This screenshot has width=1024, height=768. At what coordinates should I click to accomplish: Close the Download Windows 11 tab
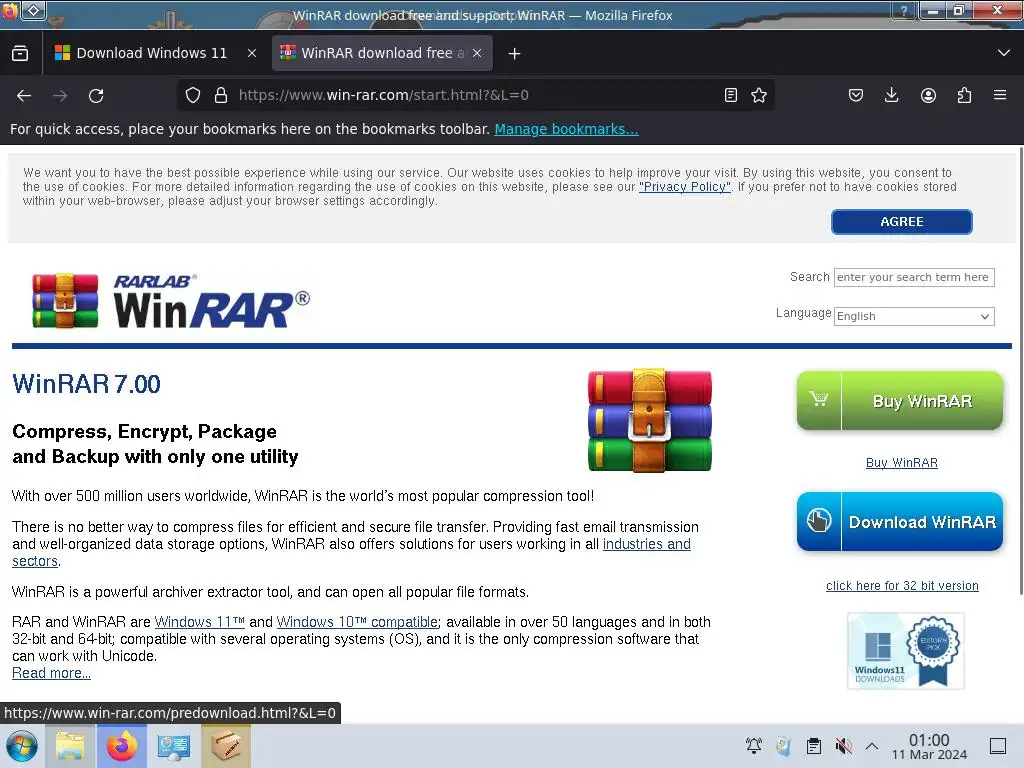click(x=251, y=54)
